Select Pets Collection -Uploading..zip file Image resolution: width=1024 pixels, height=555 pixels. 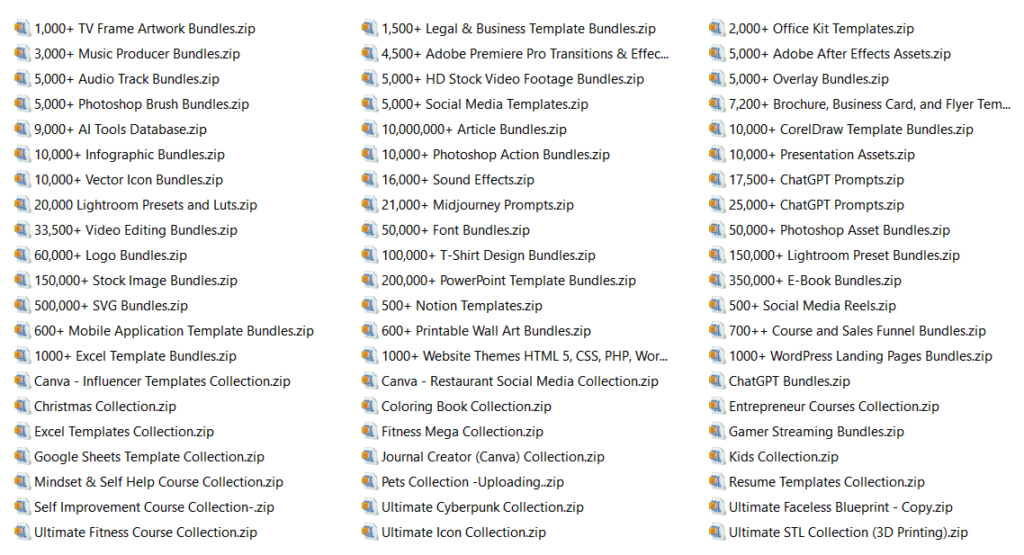point(472,482)
